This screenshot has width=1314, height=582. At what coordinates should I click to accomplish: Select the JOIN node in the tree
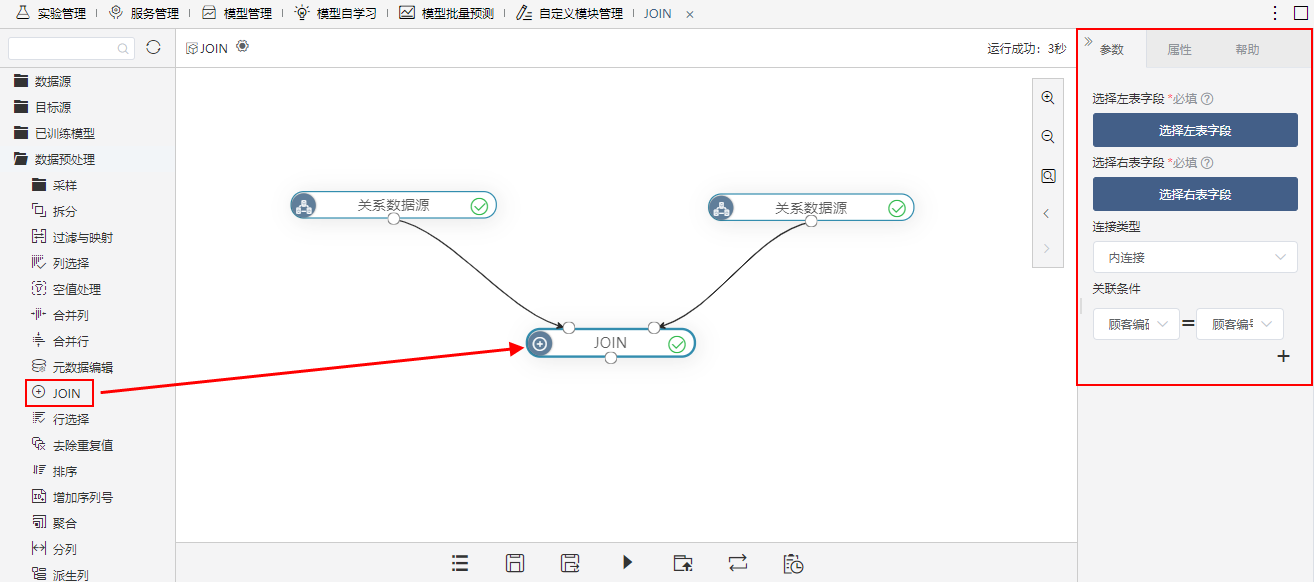[59, 393]
